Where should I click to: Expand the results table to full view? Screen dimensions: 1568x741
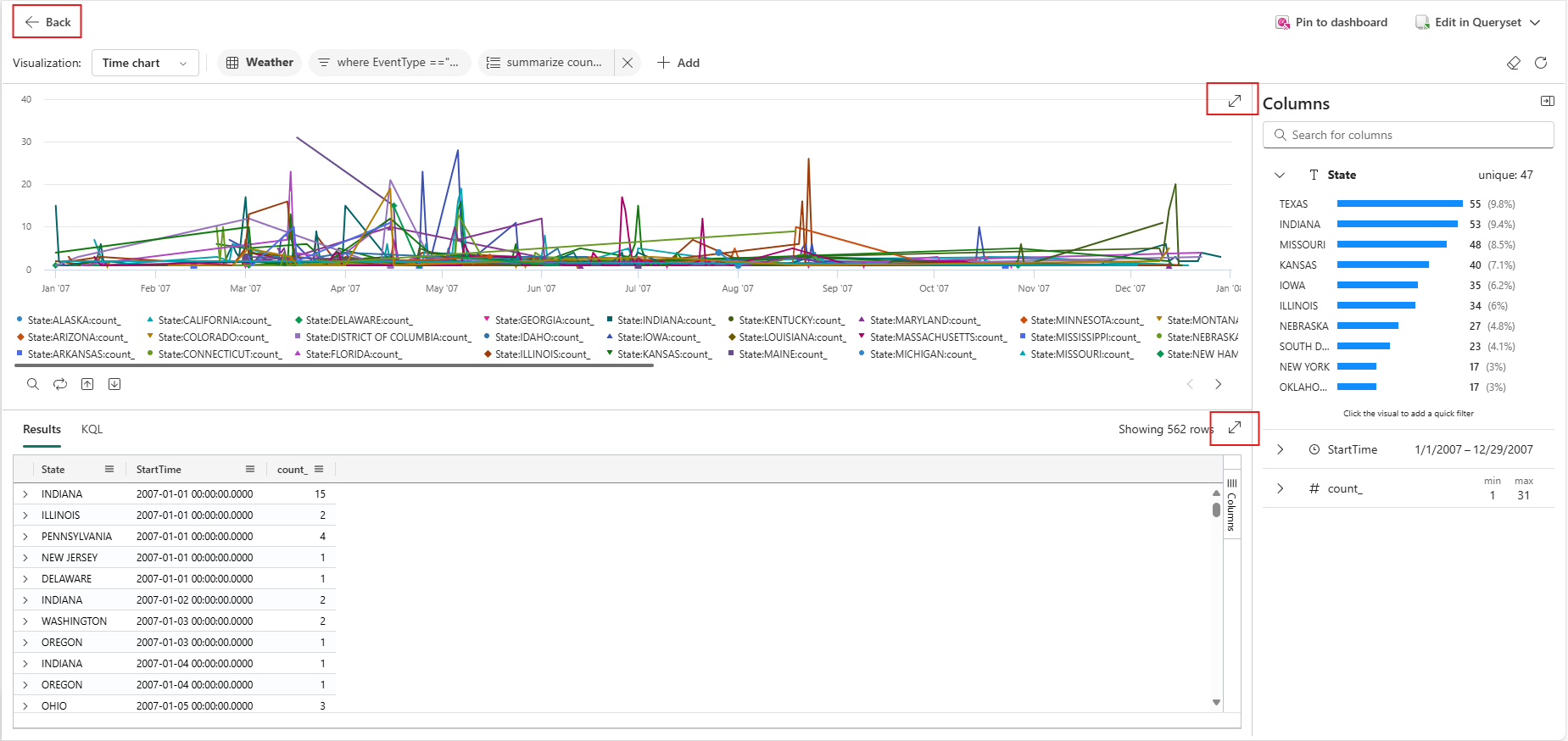1234,427
